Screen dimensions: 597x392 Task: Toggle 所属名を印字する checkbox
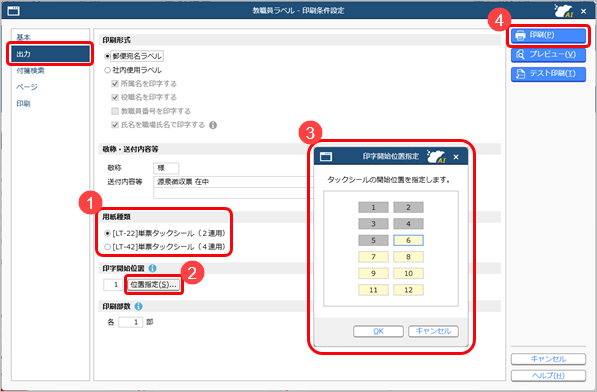click(x=115, y=84)
